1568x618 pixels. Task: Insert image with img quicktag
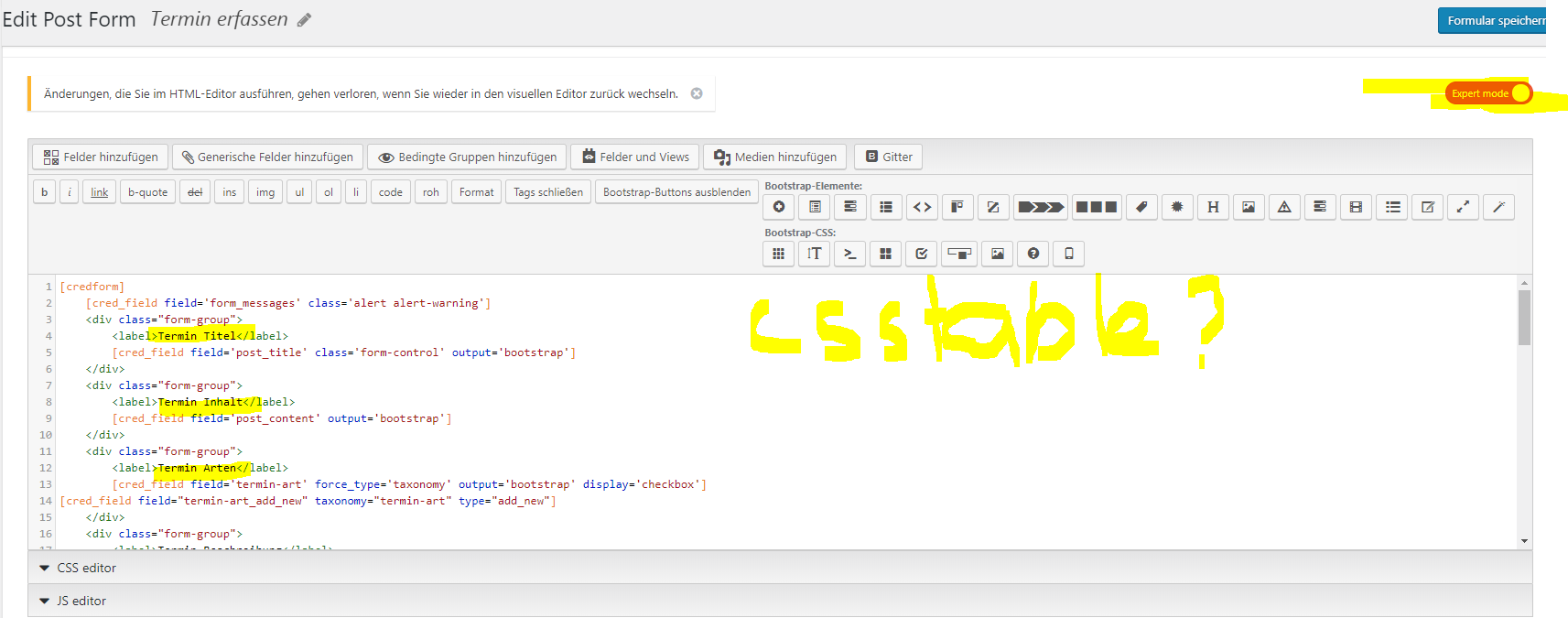point(265,192)
